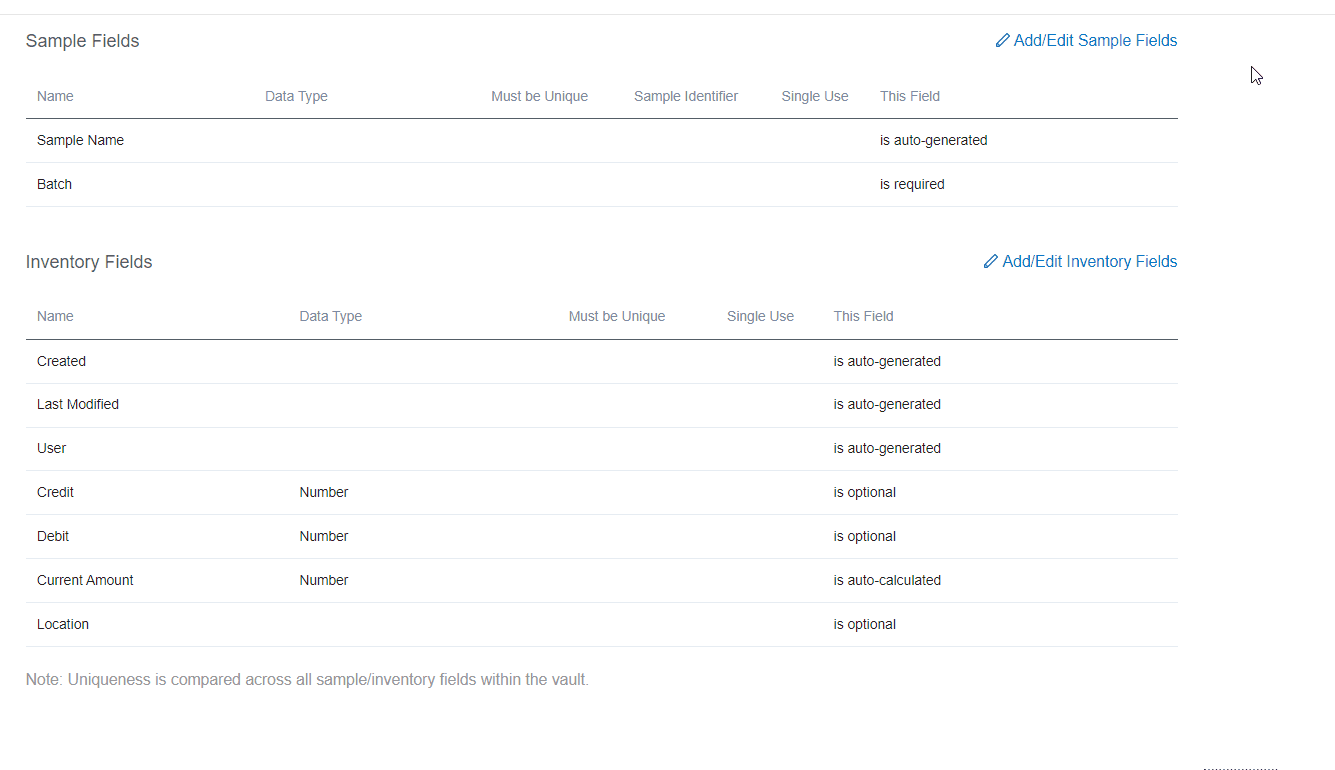
Task: Click the Current Amount field name
Action: (85, 580)
